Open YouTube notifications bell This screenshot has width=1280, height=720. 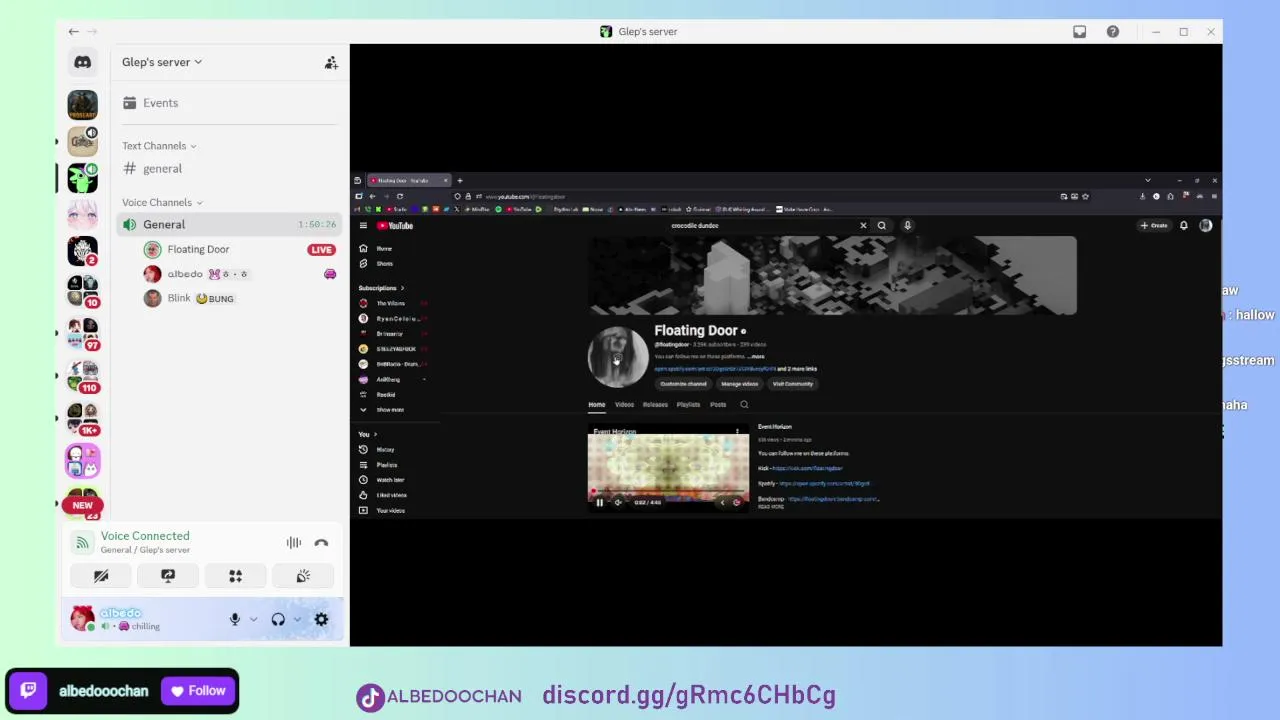click(1184, 226)
